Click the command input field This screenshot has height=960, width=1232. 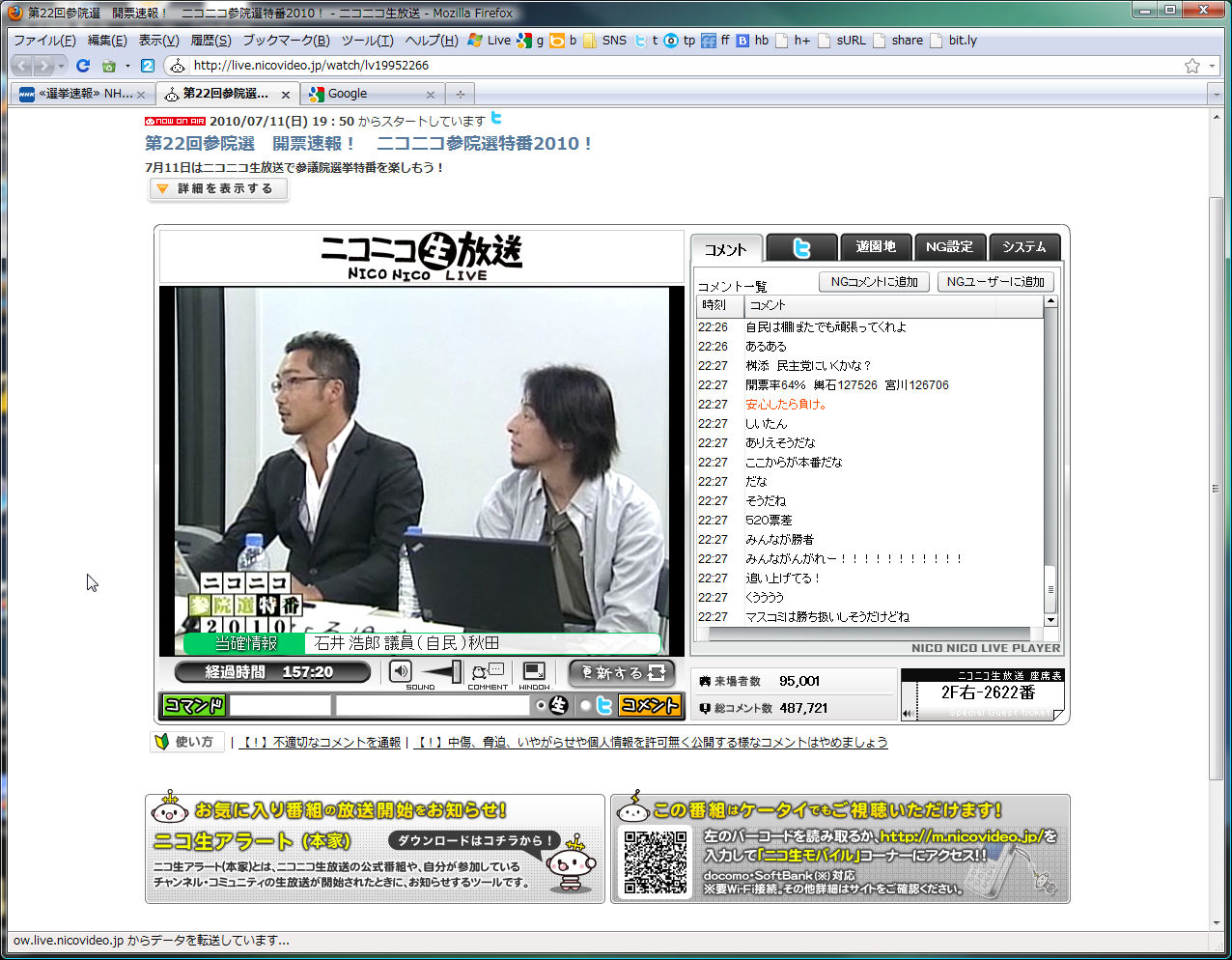point(280,706)
